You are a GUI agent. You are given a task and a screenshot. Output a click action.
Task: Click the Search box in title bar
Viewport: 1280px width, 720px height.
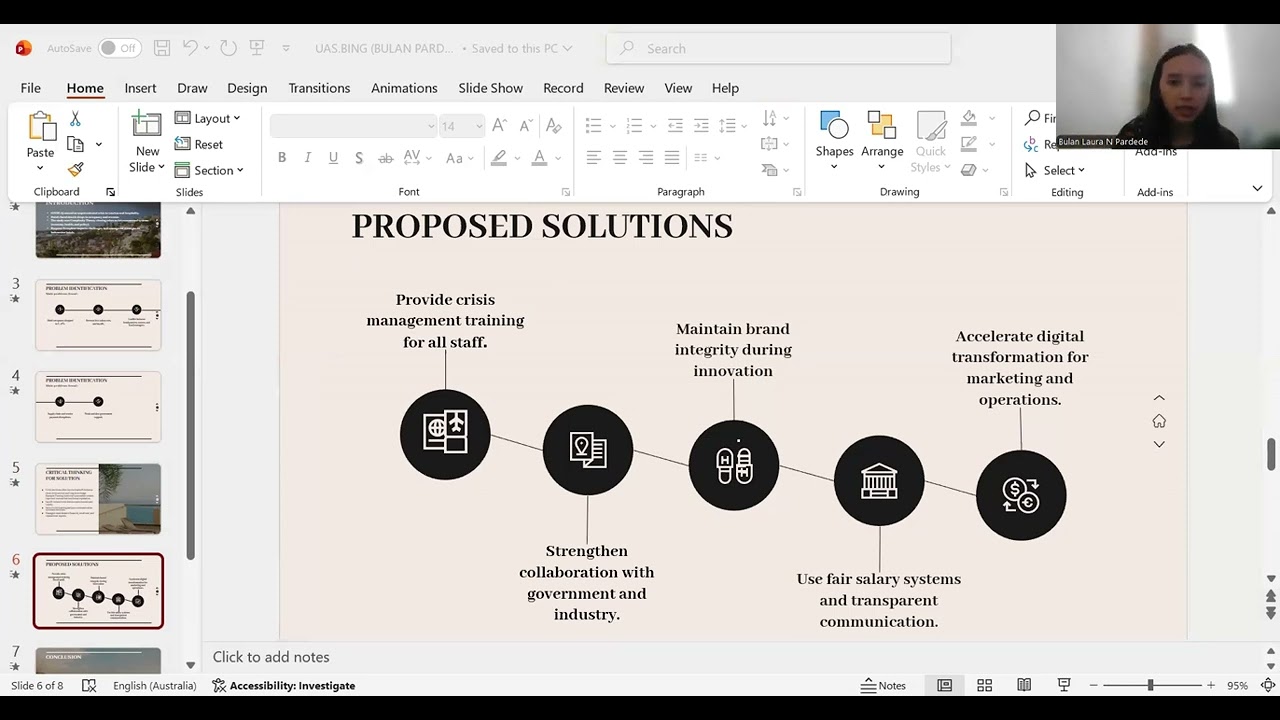point(778,48)
